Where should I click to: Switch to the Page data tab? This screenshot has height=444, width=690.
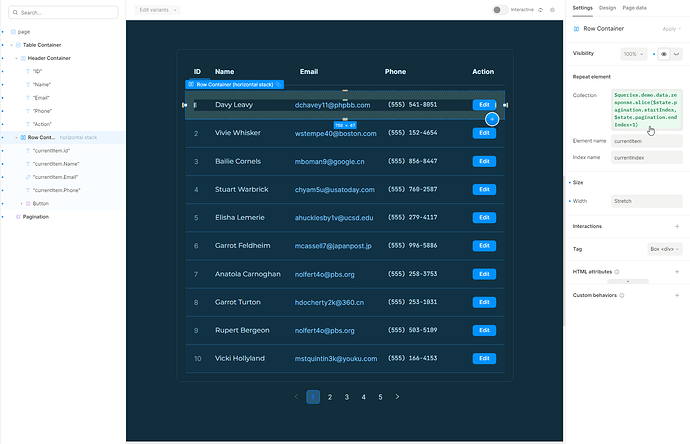pos(635,8)
